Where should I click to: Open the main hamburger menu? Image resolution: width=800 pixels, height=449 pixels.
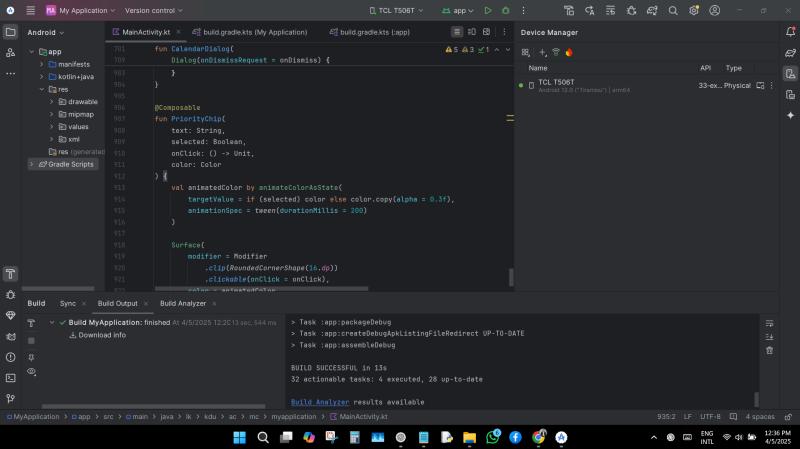pos(31,10)
